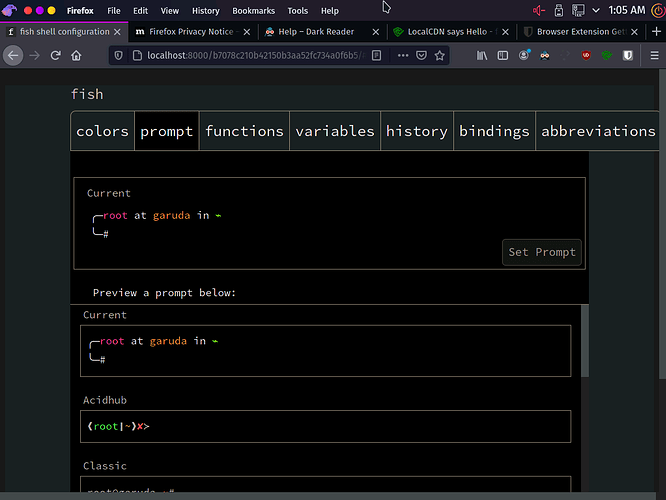Switch to the history tab
666x500 pixels.
(x=417, y=131)
